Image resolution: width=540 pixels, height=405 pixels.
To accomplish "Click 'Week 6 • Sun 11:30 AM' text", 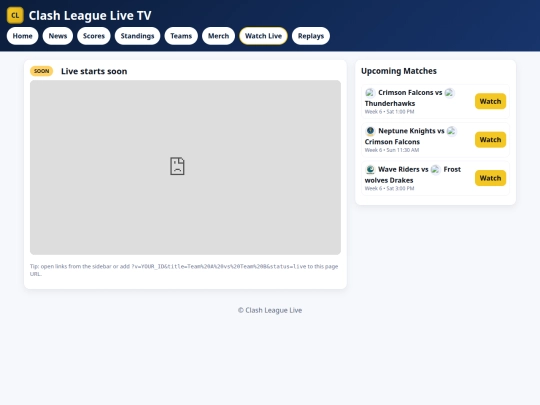I will pos(392,150).
